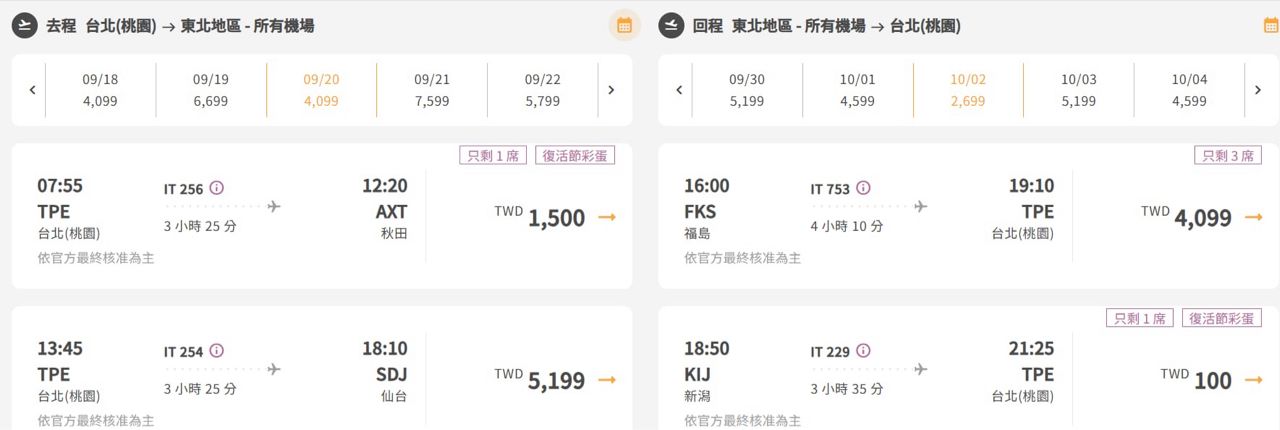Select outbound date 09/22 priced 5,799

[542, 90]
